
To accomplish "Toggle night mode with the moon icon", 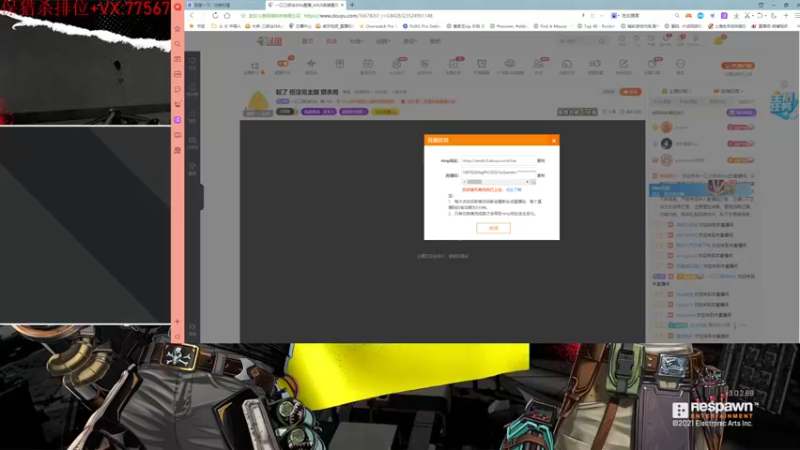I will coord(774,16).
